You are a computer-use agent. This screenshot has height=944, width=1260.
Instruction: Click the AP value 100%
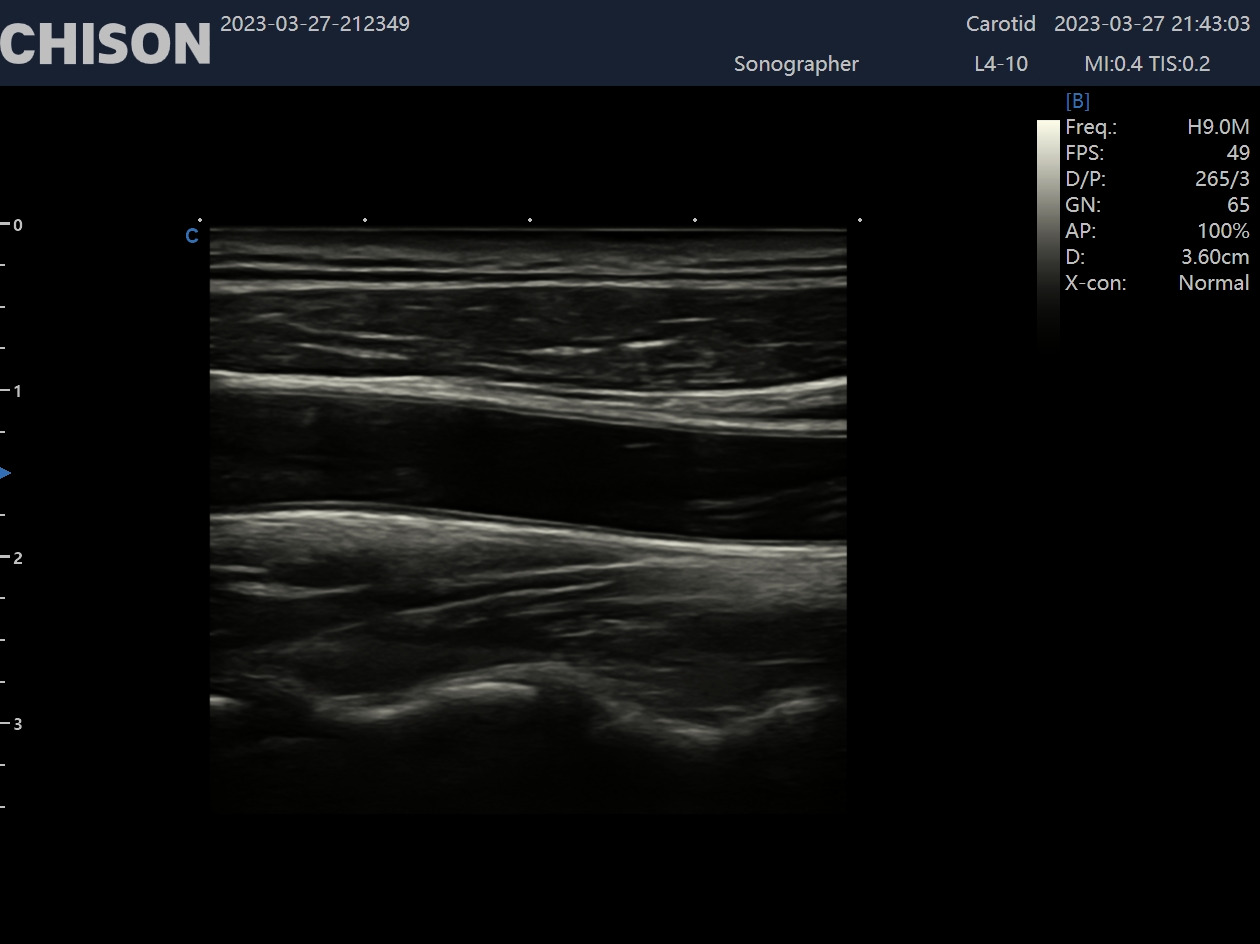coord(1223,231)
